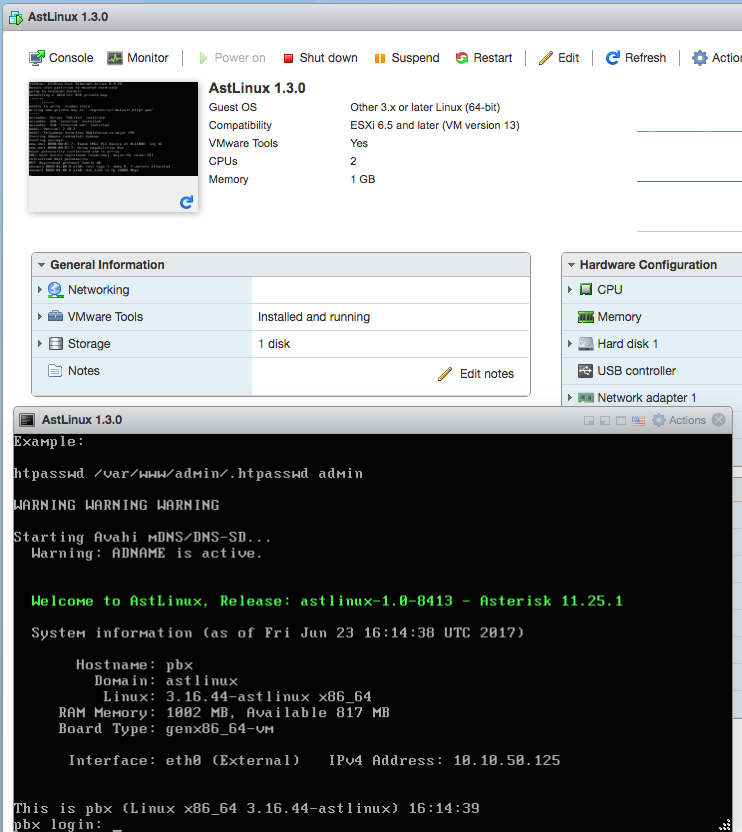This screenshot has height=832, width=742.
Task: Expand the VMware Tools row
Action: coord(40,317)
